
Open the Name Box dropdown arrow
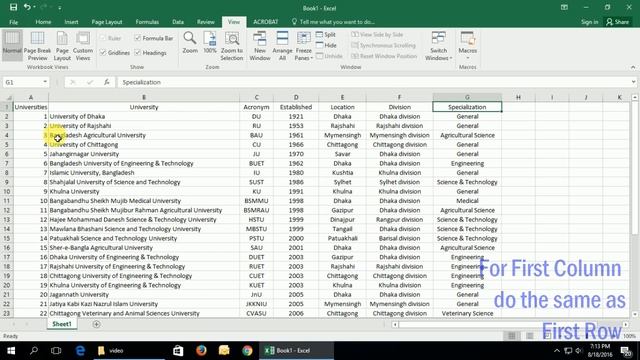click(x=45, y=82)
